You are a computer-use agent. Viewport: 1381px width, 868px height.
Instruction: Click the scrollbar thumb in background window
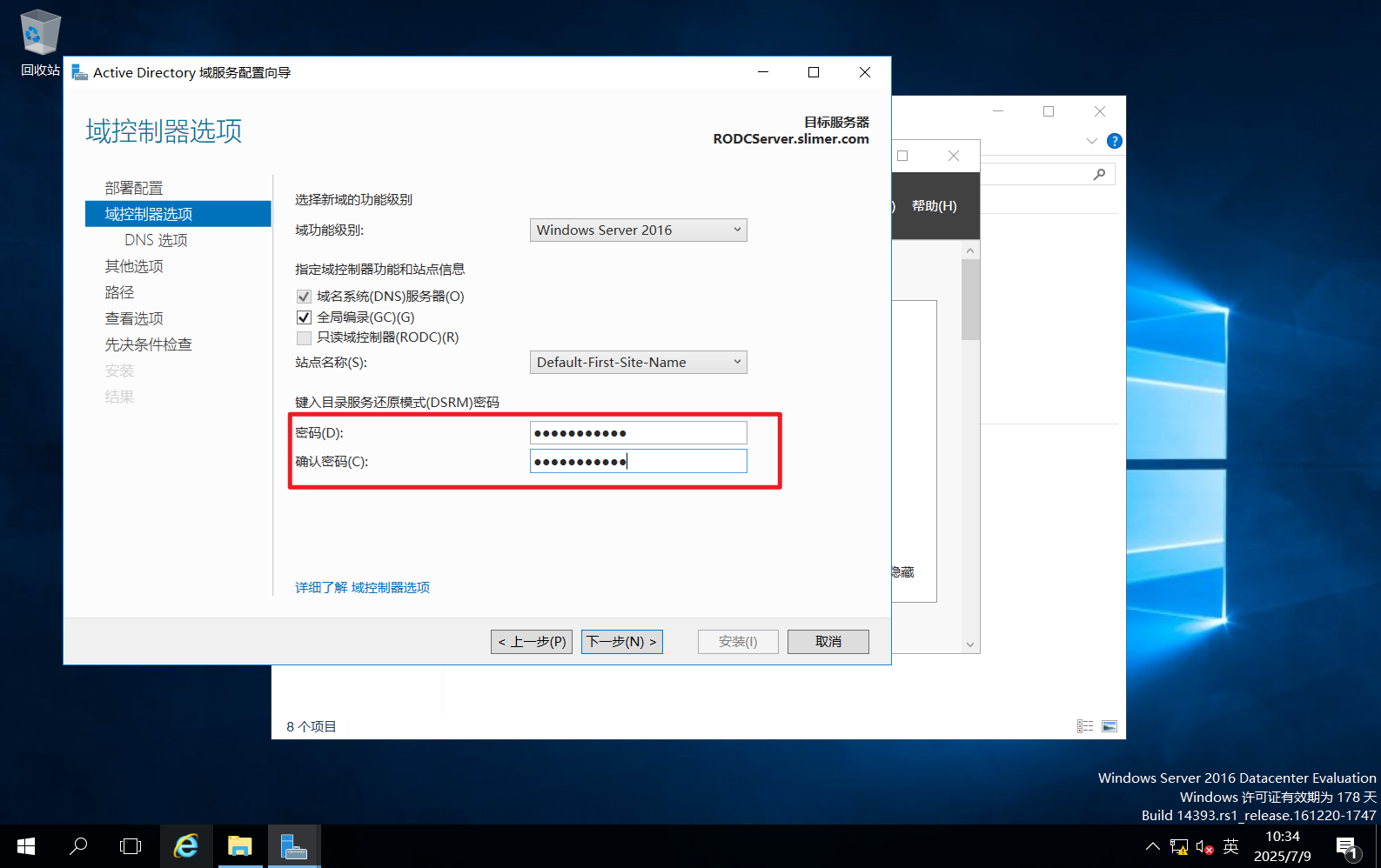coord(970,299)
